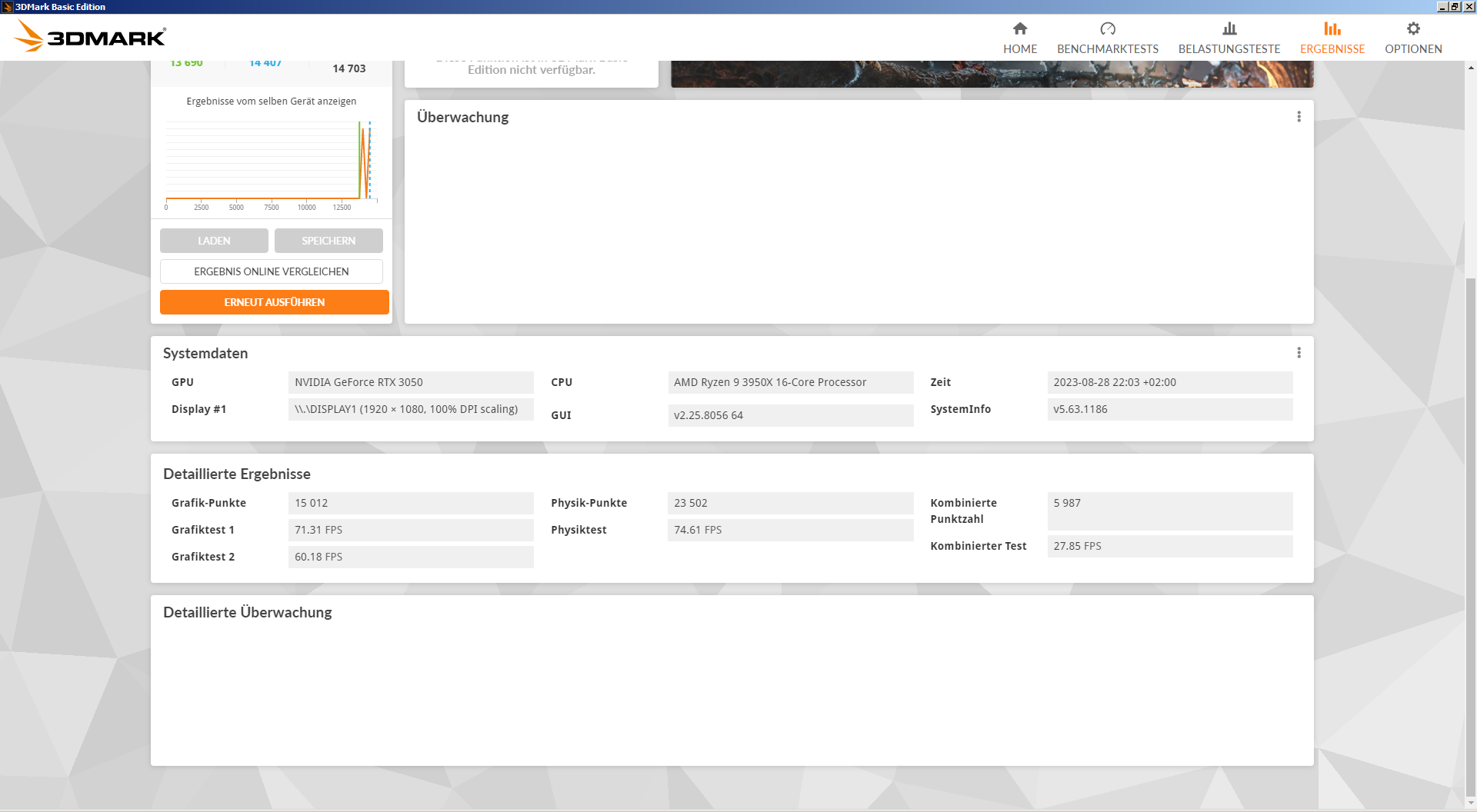This screenshot has width=1477, height=812.
Task: Click ERNEUT AUSFÜHREN orange button
Action: pos(275,302)
